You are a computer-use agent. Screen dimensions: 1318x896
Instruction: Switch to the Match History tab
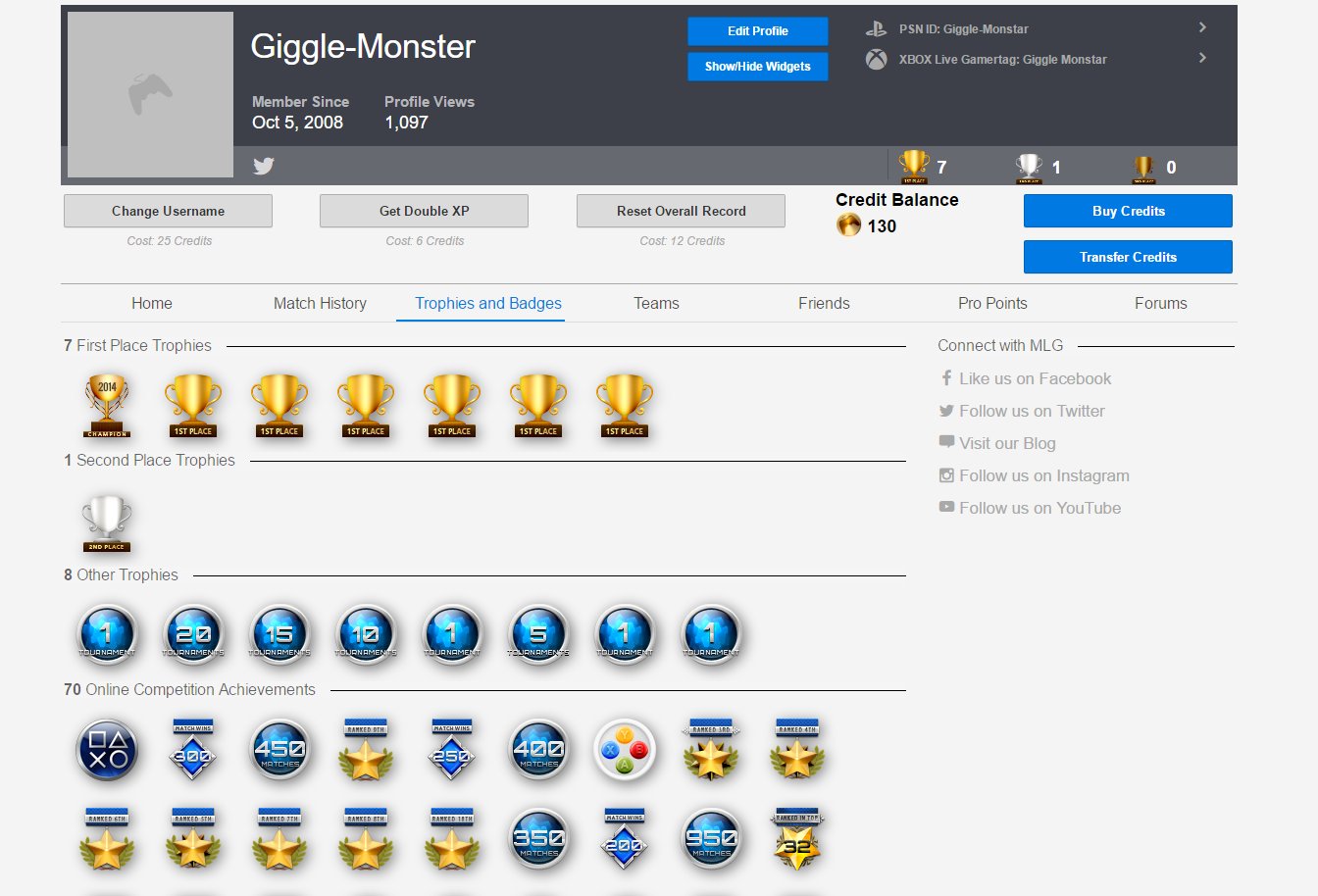tap(320, 303)
